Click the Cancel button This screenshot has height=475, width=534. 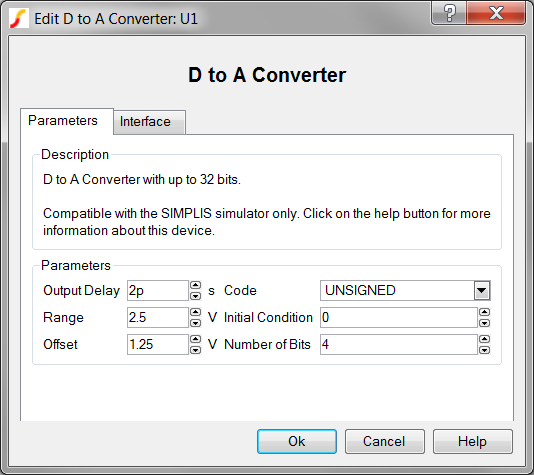point(385,441)
